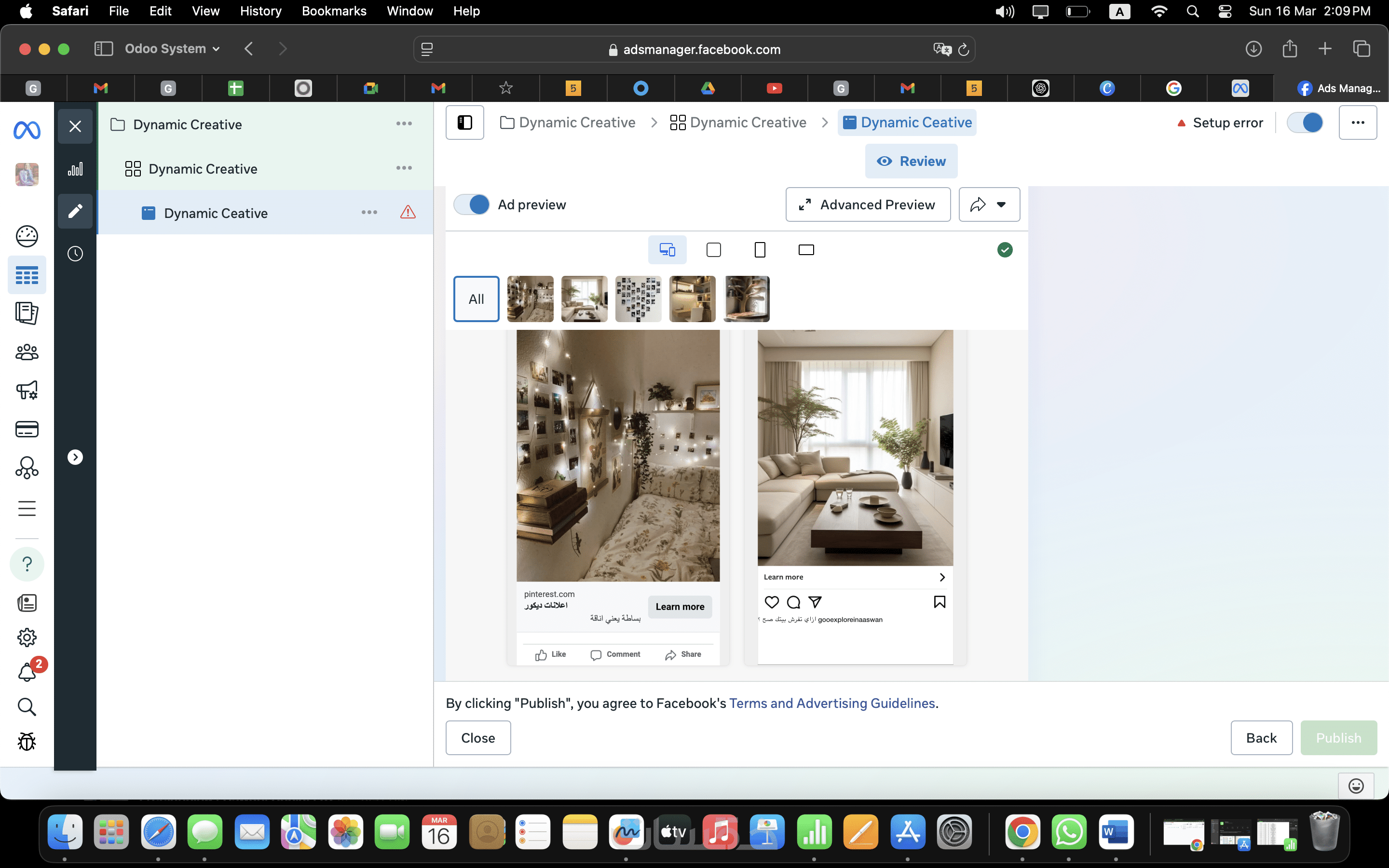Toggle the ad on/off switch near Setup error

pos(1305,122)
